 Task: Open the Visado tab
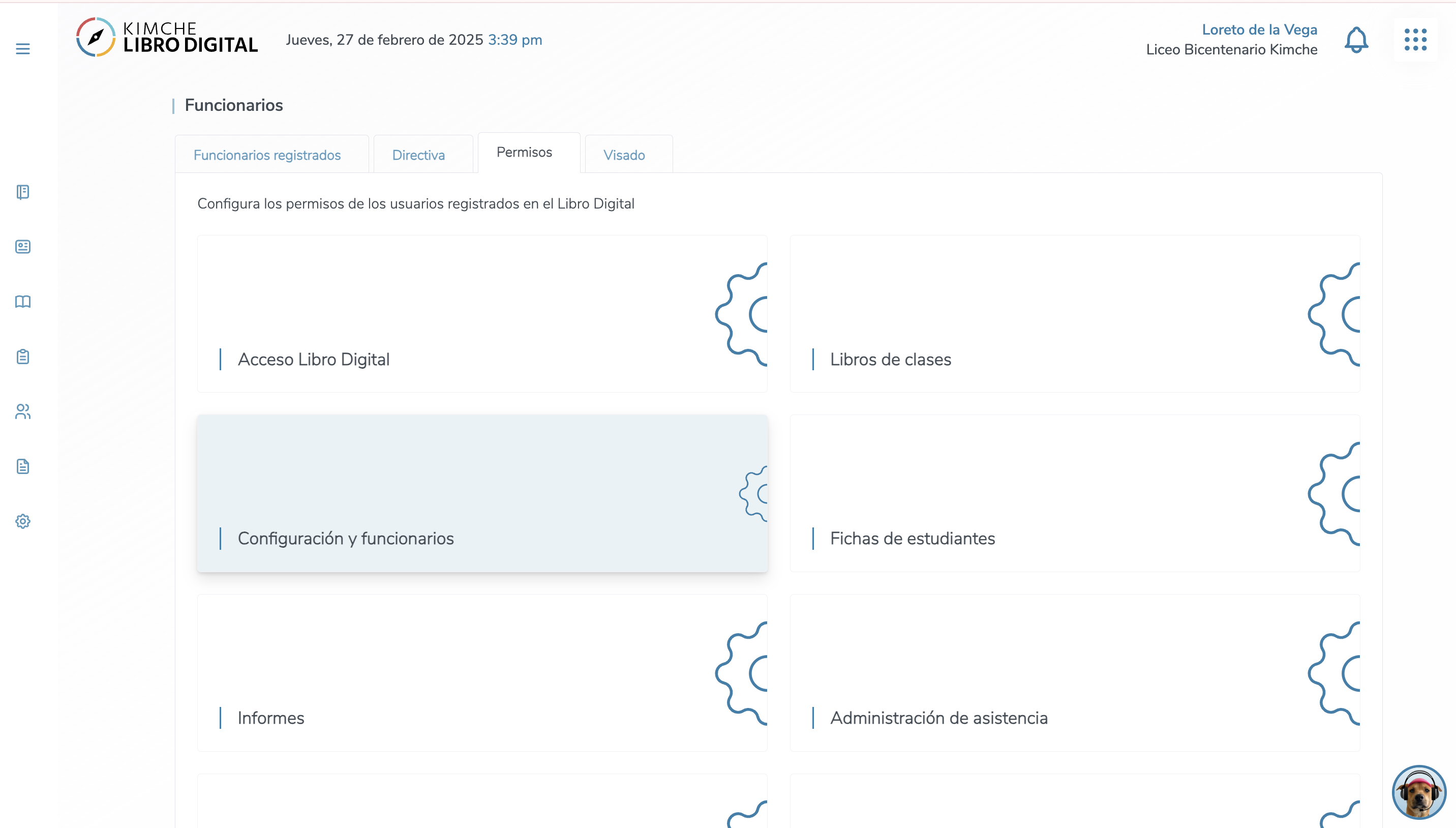coord(624,155)
